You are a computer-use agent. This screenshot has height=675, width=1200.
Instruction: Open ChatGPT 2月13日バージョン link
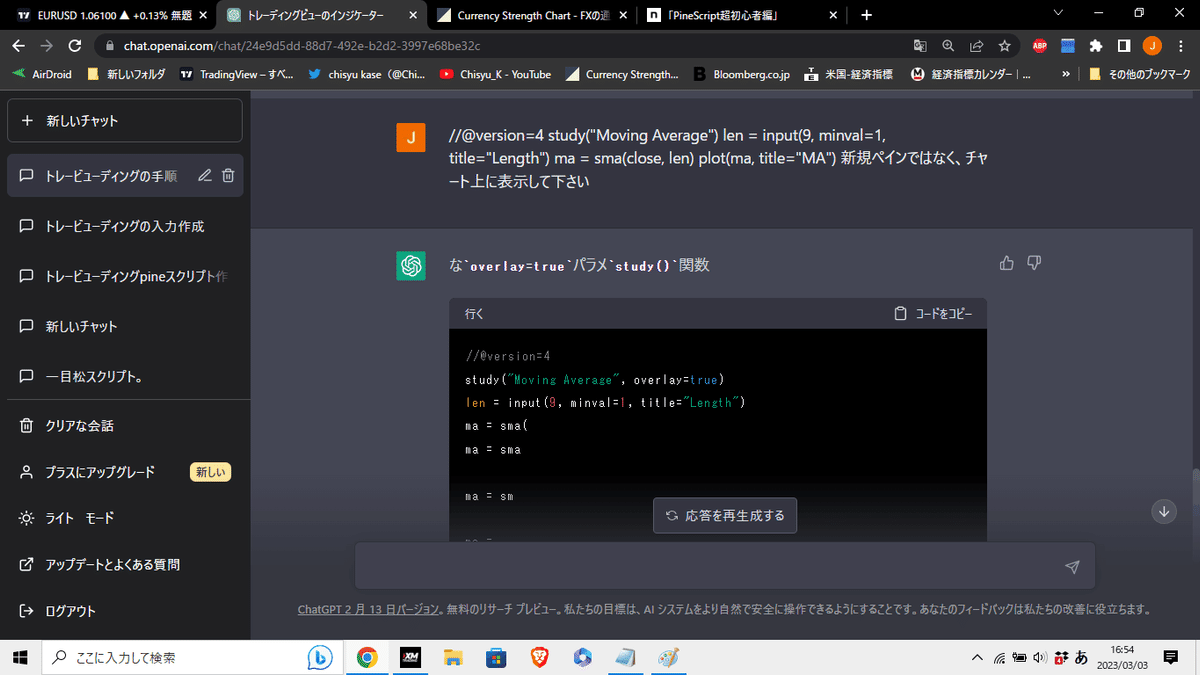tap(369, 609)
